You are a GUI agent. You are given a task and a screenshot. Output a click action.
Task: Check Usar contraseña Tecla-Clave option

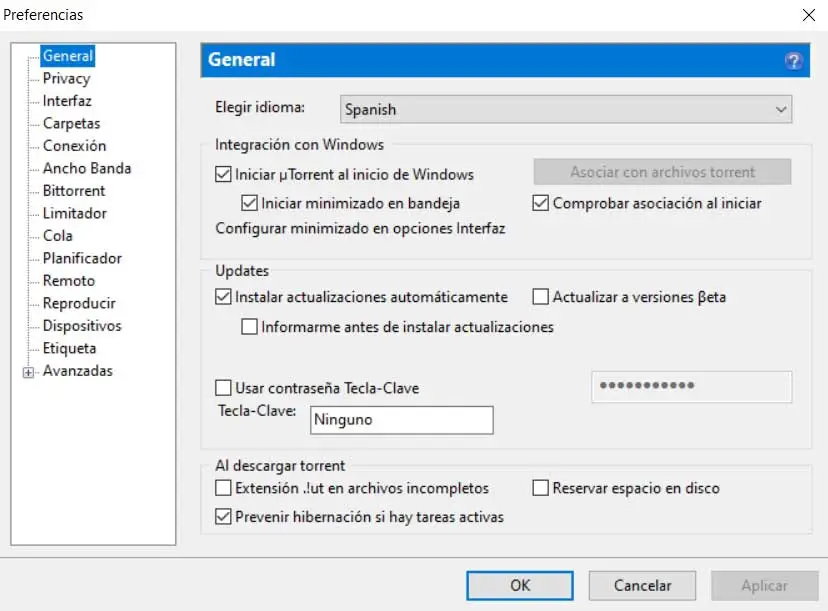[x=223, y=388]
